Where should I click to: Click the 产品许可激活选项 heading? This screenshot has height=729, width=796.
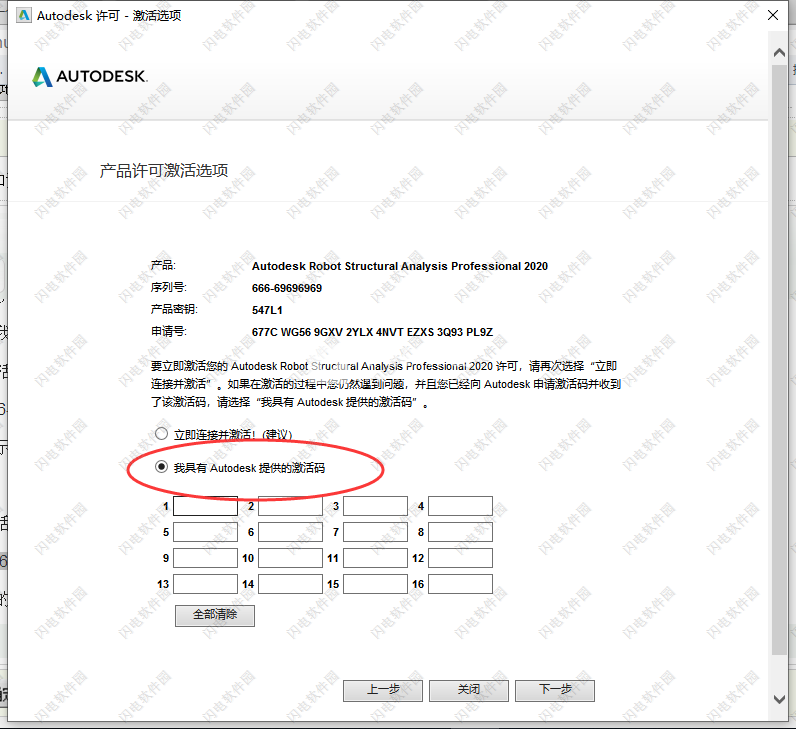tap(163, 171)
